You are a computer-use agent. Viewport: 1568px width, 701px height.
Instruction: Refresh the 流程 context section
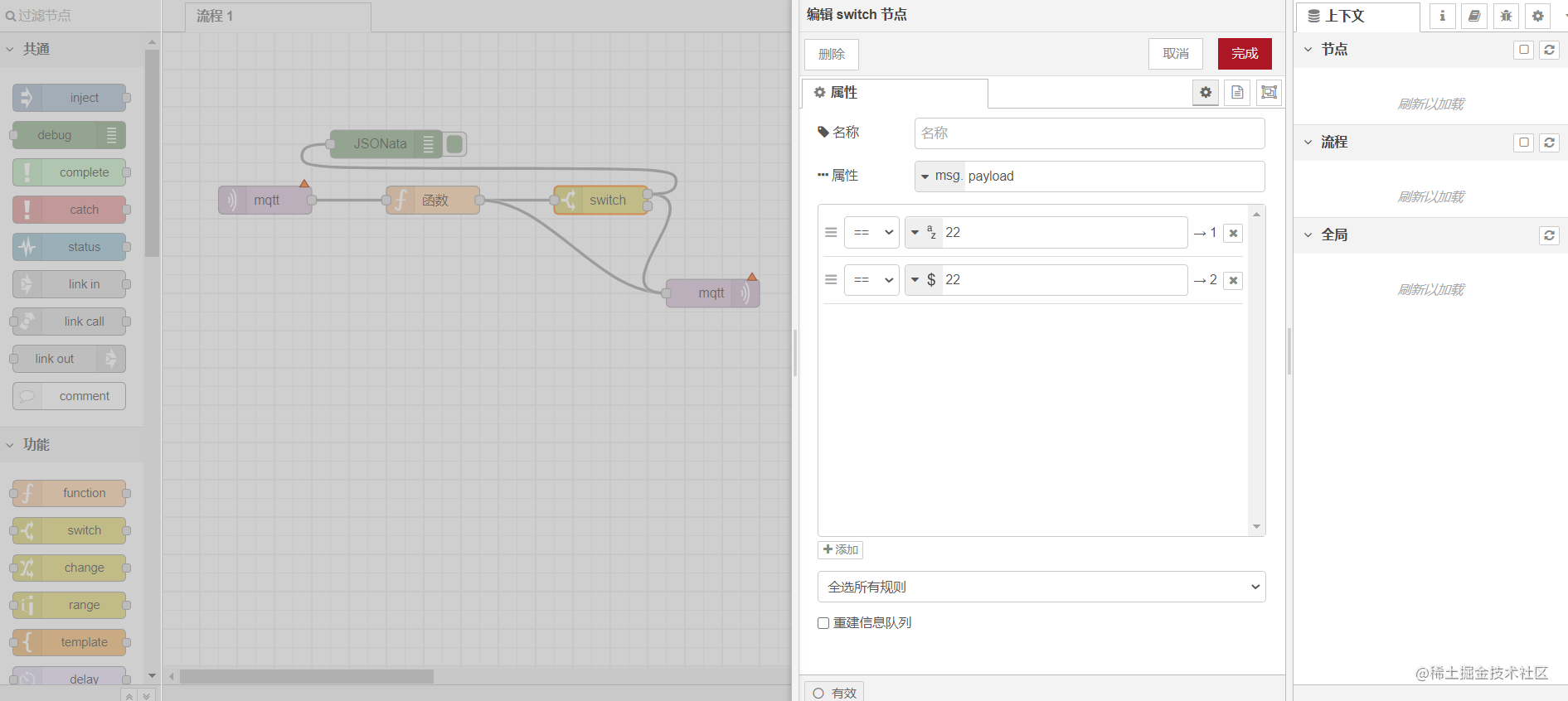[x=1549, y=143]
